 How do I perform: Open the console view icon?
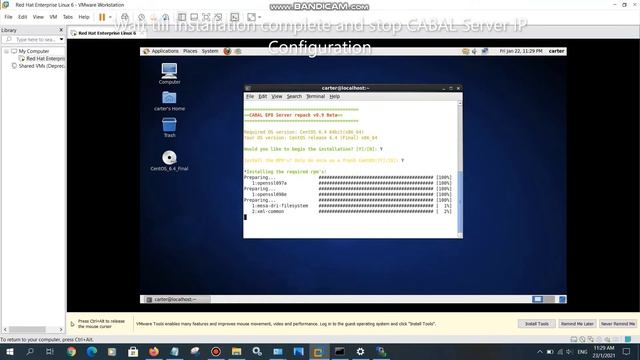pyautogui.click(x=235, y=17)
